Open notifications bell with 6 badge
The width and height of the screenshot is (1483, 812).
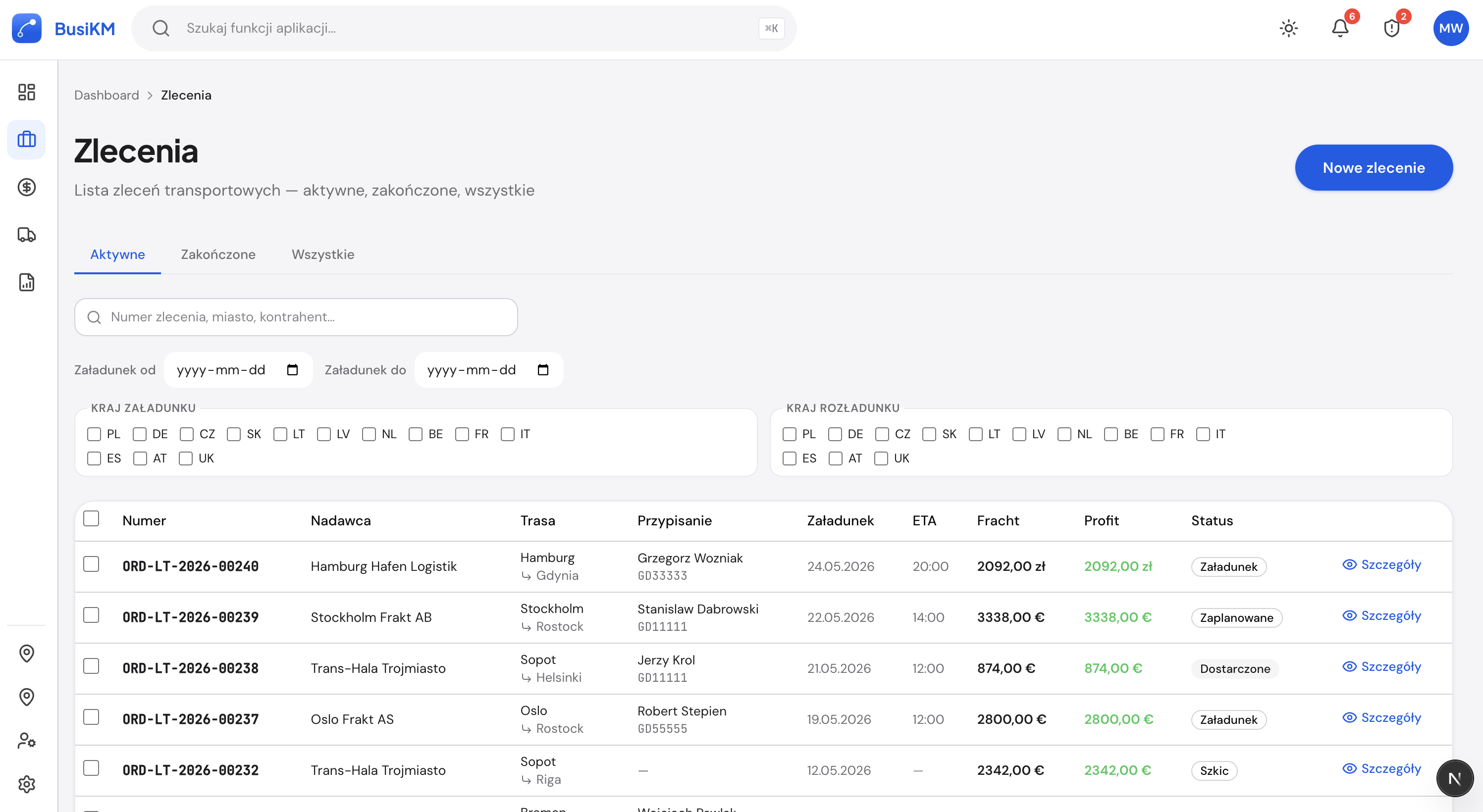(x=1340, y=28)
